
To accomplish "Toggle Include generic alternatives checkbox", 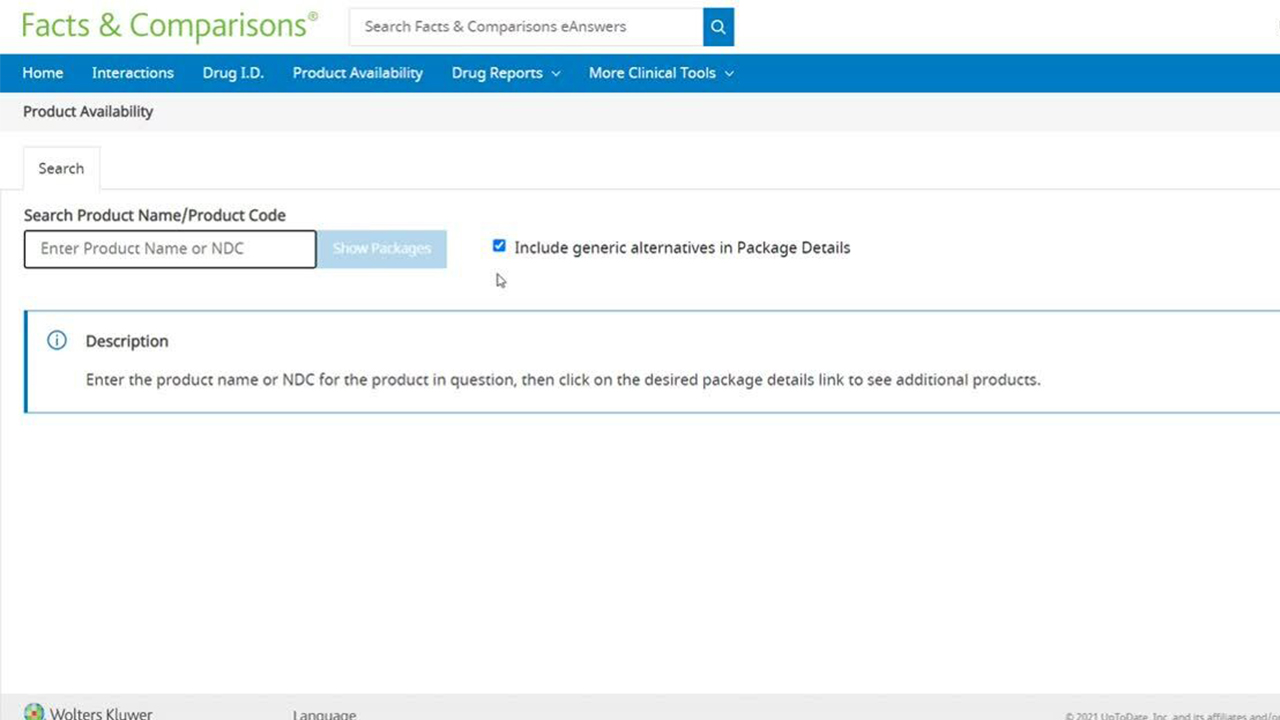I will coord(499,246).
